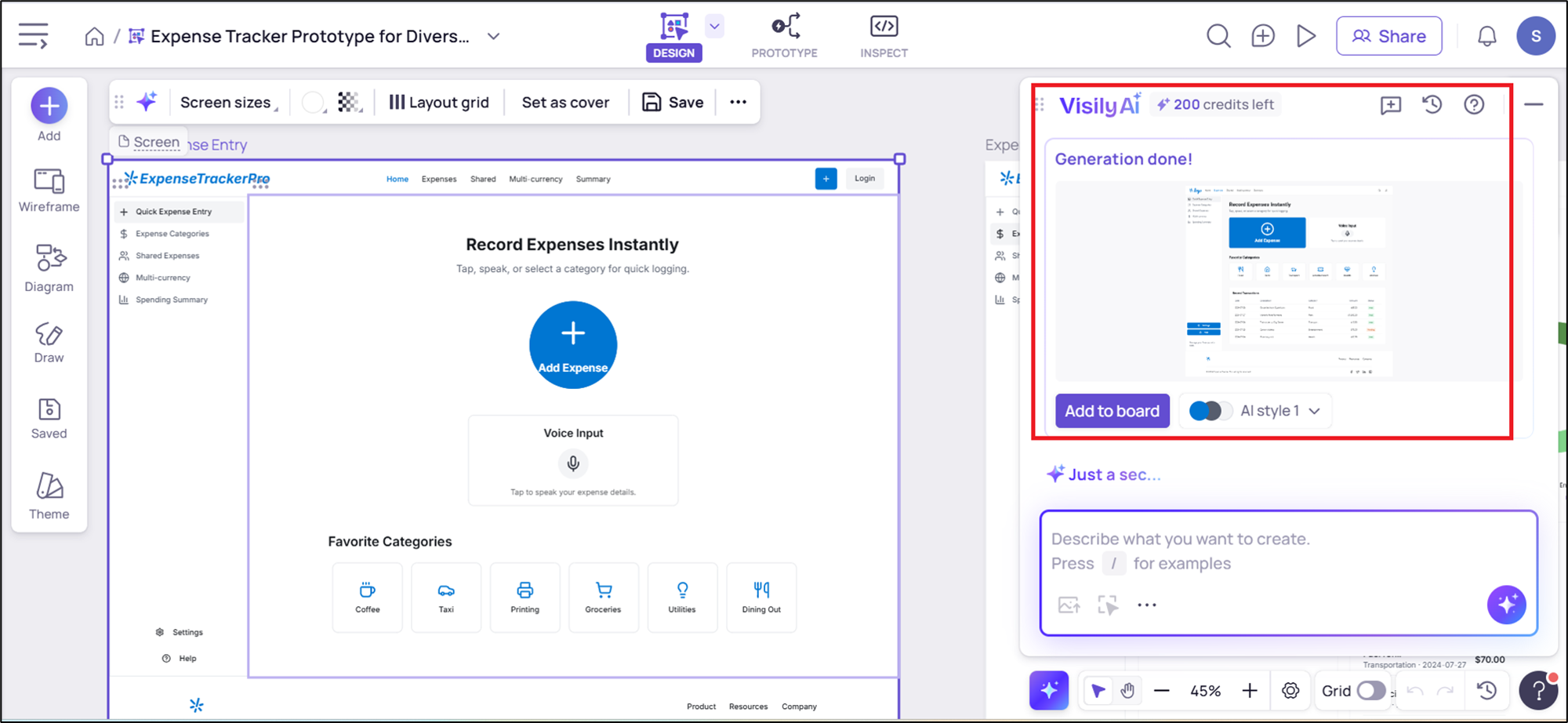Switch to the DESIGN tab
1568x723 pixels.
tap(673, 36)
